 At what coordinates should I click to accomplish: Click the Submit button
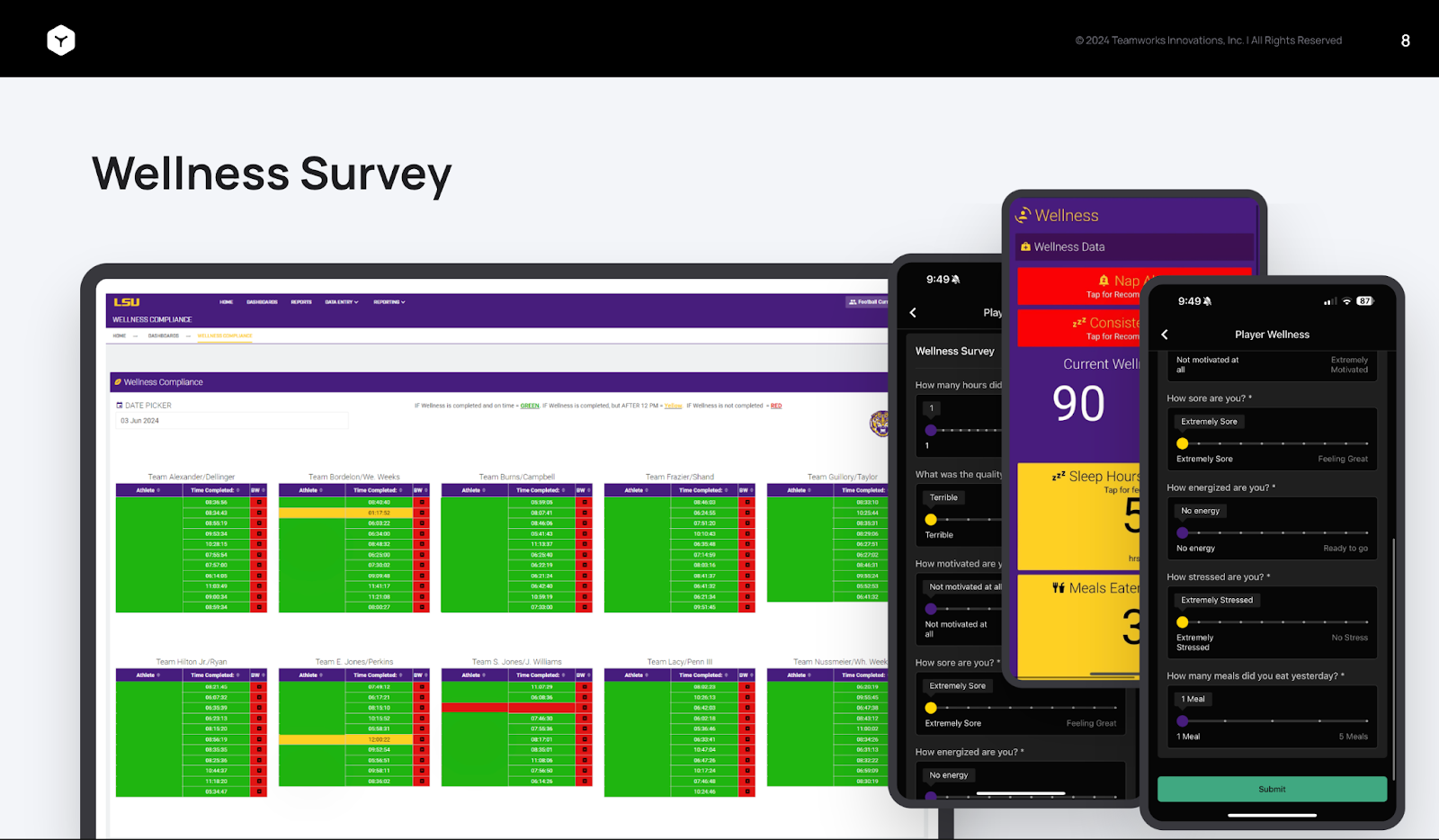pos(1272,789)
